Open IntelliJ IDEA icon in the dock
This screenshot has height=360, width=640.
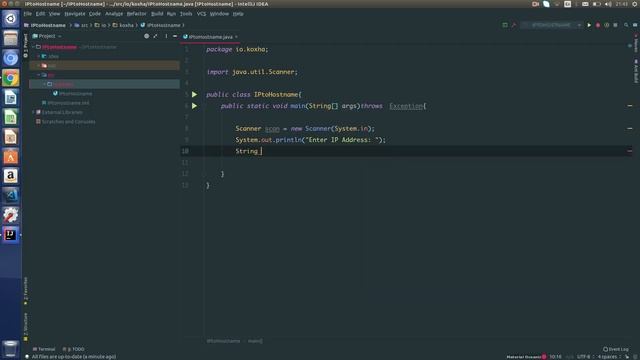pos(11,235)
